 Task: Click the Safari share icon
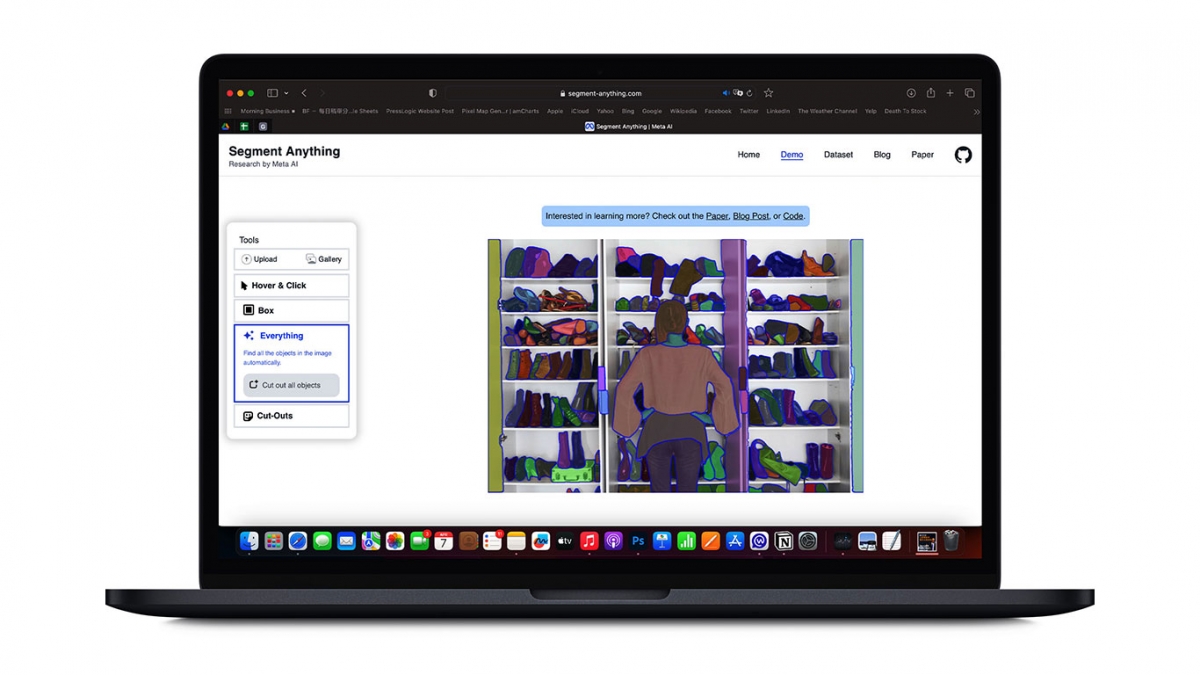click(x=930, y=93)
